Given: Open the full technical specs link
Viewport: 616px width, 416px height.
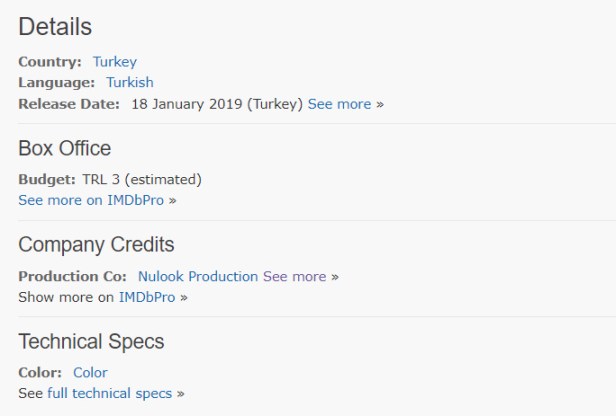Looking at the screenshot, I should pos(109,393).
